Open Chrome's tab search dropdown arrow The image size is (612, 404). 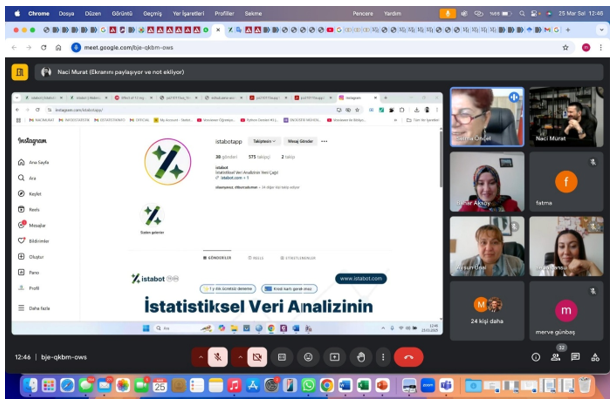(x=598, y=30)
